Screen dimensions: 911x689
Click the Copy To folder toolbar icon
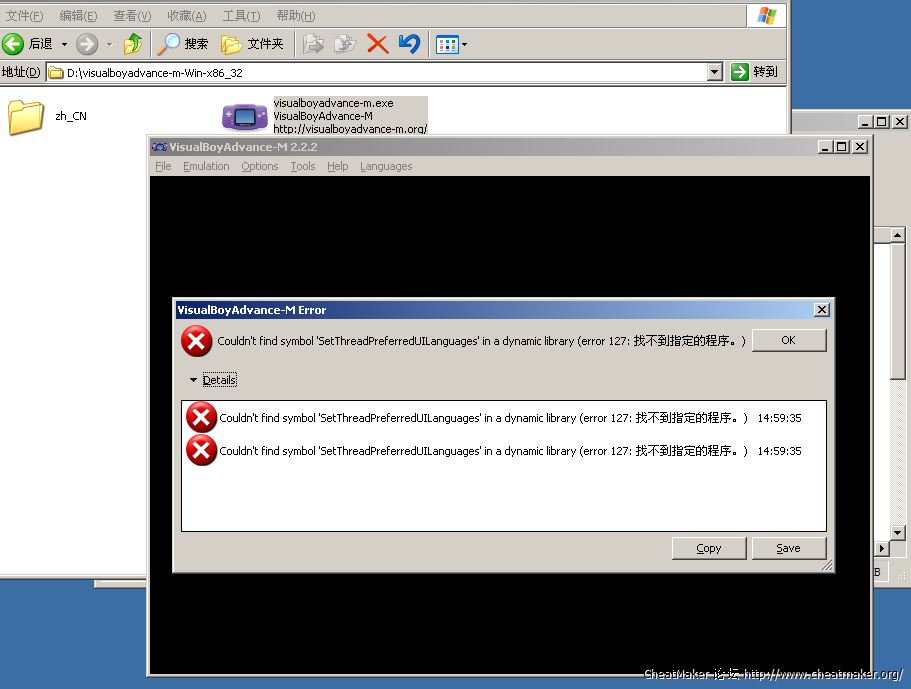(x=345, y=44)
